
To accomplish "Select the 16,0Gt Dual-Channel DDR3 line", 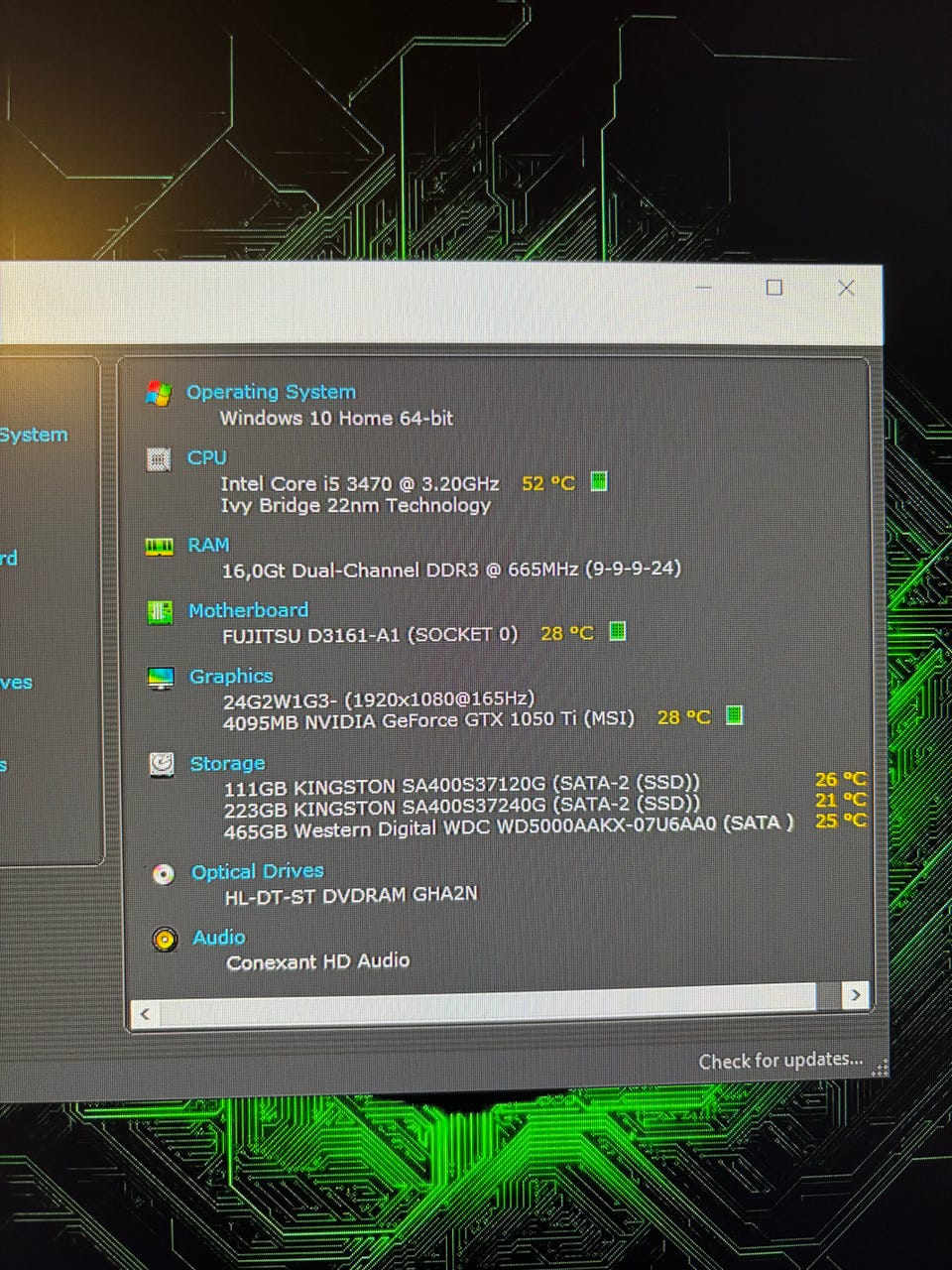I will (x=451, y=570).
